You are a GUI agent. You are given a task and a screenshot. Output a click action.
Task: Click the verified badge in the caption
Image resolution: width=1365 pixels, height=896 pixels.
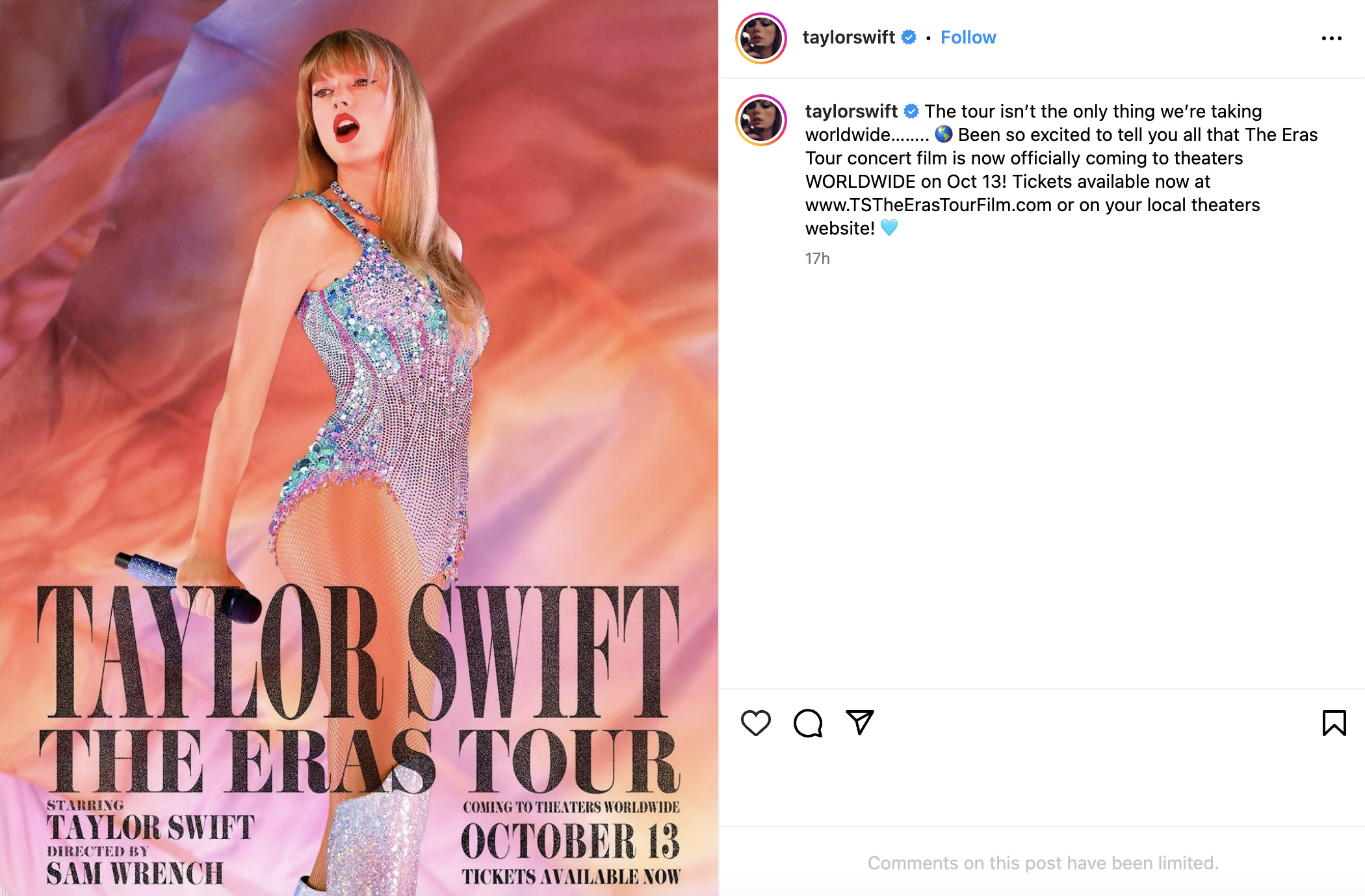point(911,112)
